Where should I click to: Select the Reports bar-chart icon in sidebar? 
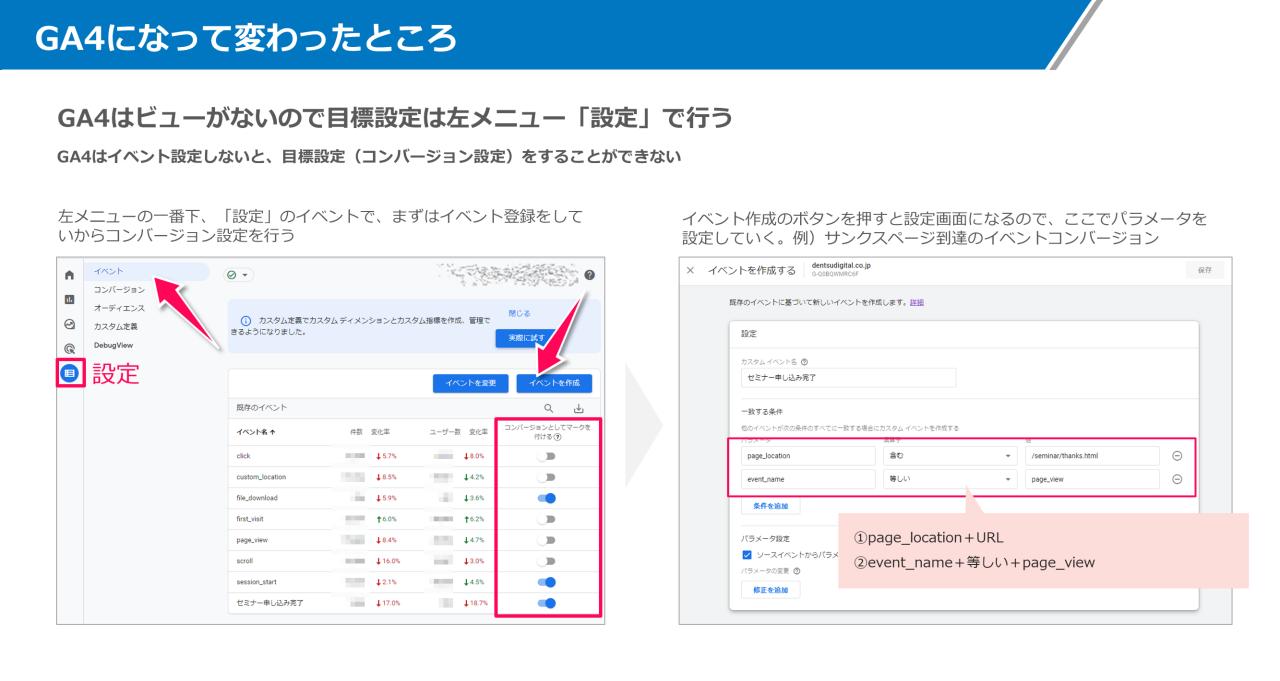pos(71,300)
